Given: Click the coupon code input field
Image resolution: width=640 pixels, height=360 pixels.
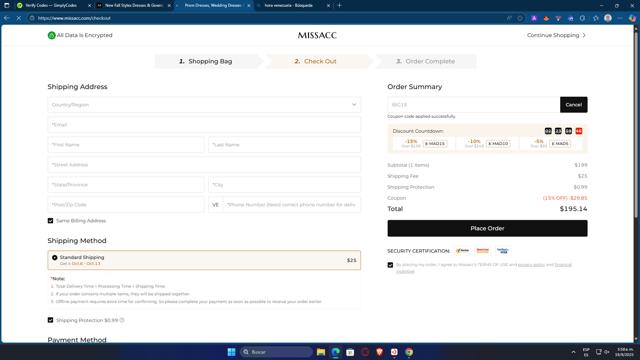Looking at the screenshot, I should [x=473, y=104].
